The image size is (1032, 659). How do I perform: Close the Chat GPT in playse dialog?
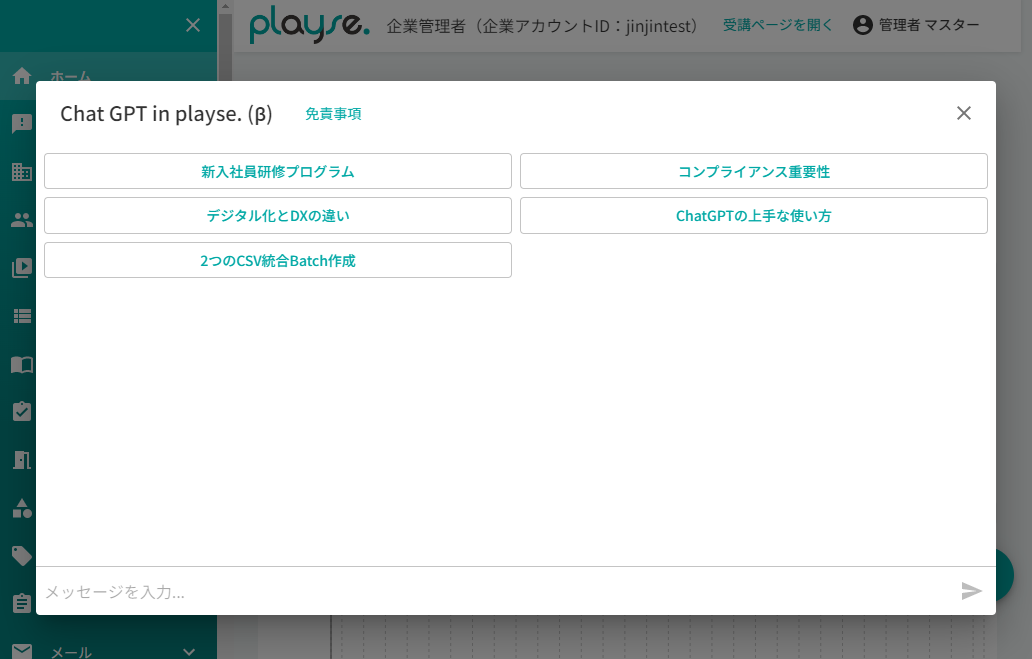[x=964, y=113]
